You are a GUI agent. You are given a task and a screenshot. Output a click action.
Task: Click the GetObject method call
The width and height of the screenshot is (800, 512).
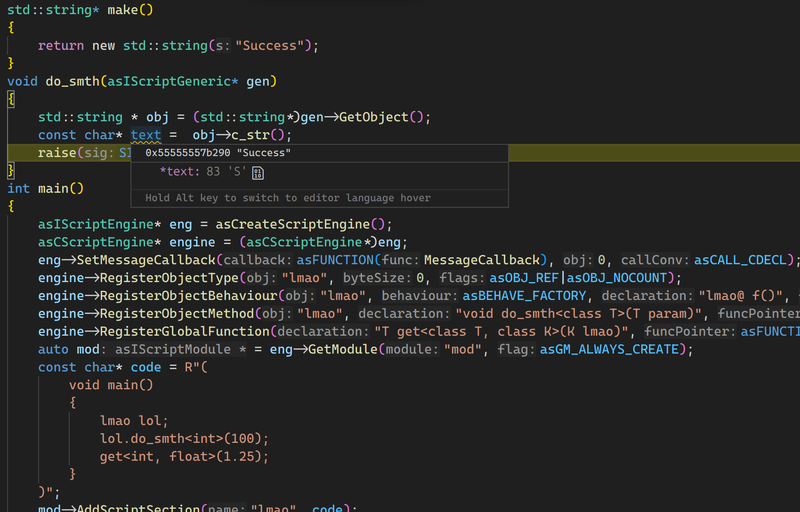coord(373,117)
